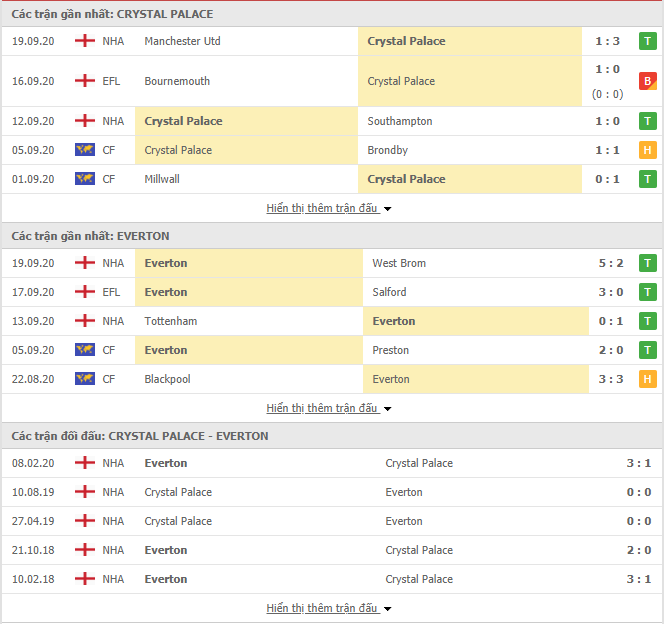
Task: Open the Southampton team link
Action: 400,121
